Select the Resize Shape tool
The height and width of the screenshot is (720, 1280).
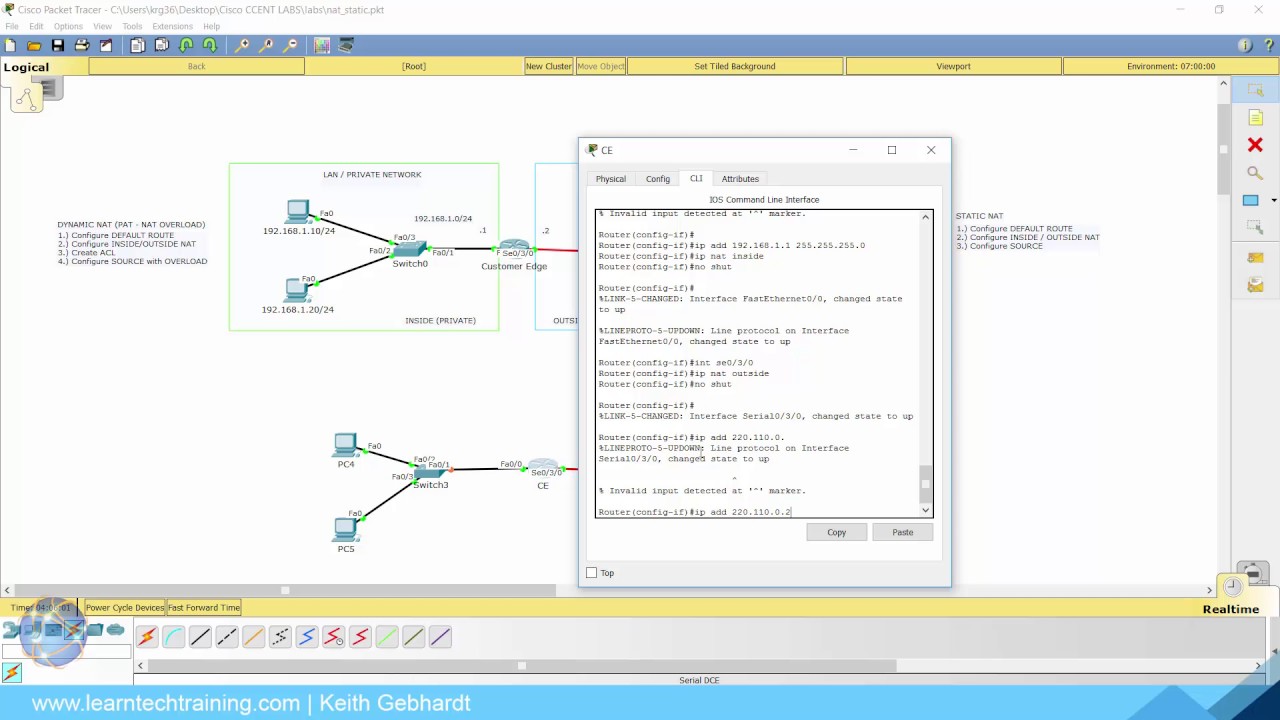click(x=1255, y=228)
